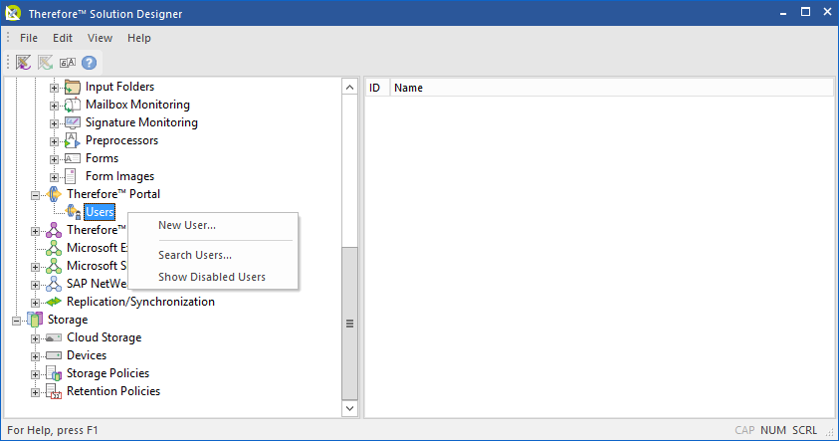Viewport: 839px width, 441px height.
Task: Click the Retention Policies icon
Action: pyautogui.click(x=54, y=391)
